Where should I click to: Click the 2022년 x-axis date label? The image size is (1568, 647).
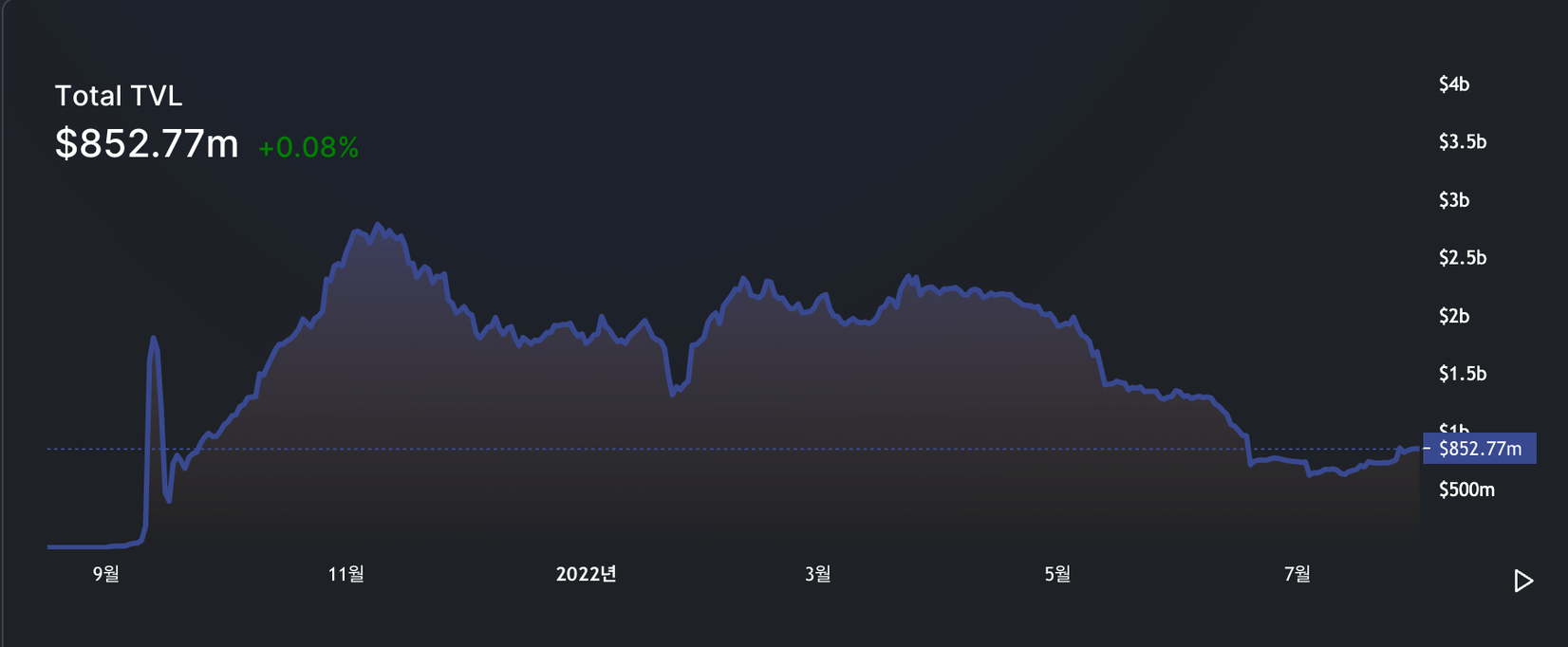(x=586, y=573)
